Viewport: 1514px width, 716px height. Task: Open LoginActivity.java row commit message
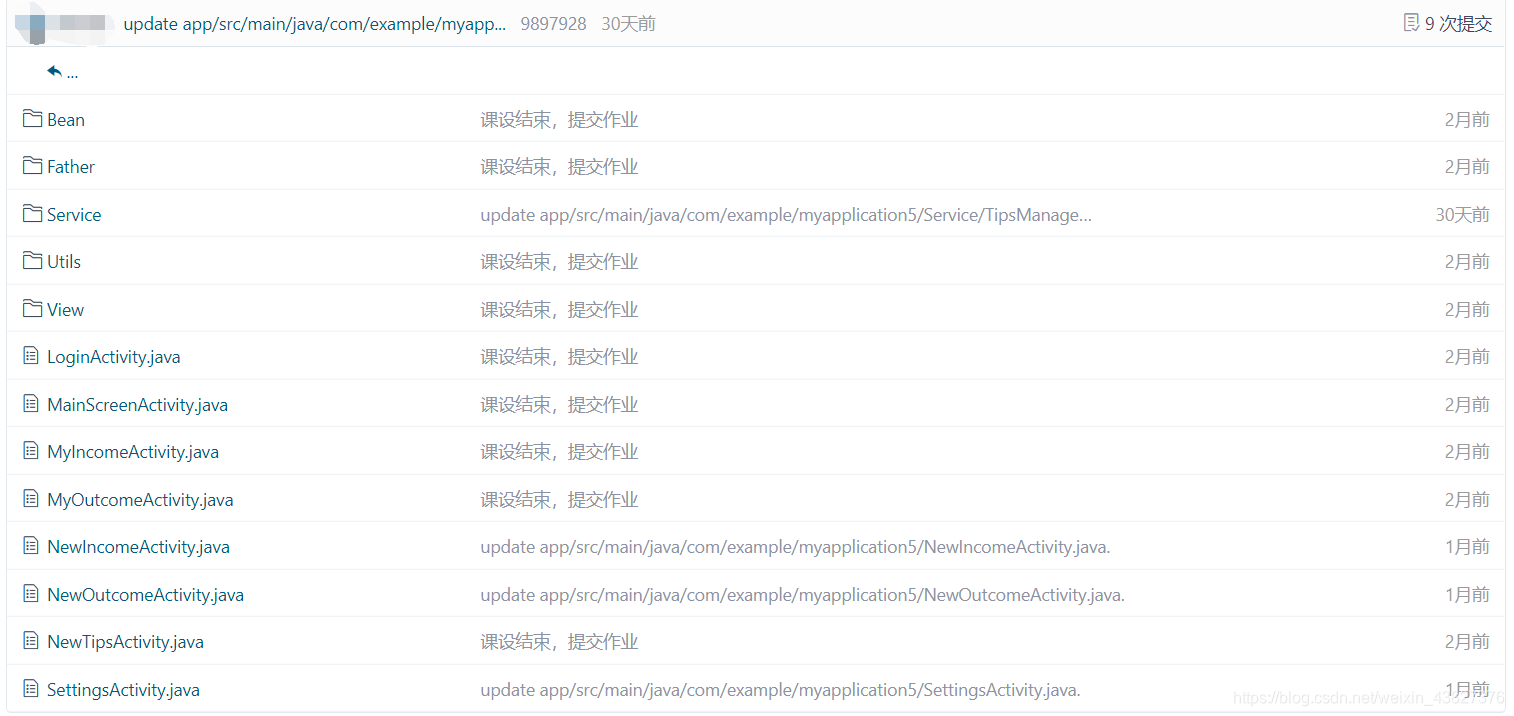point(559,357)
